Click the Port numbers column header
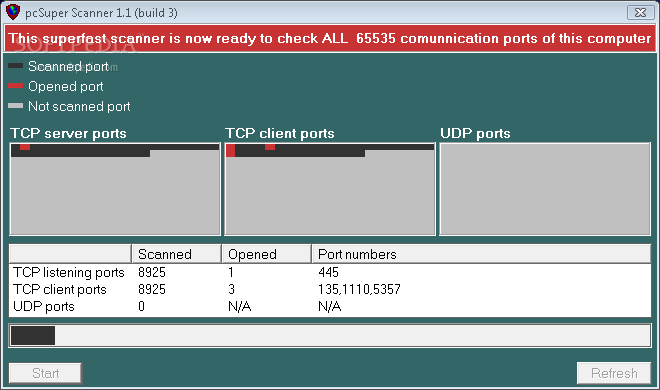Viewport: 660px width, 390px height. (x=482, y=254)
